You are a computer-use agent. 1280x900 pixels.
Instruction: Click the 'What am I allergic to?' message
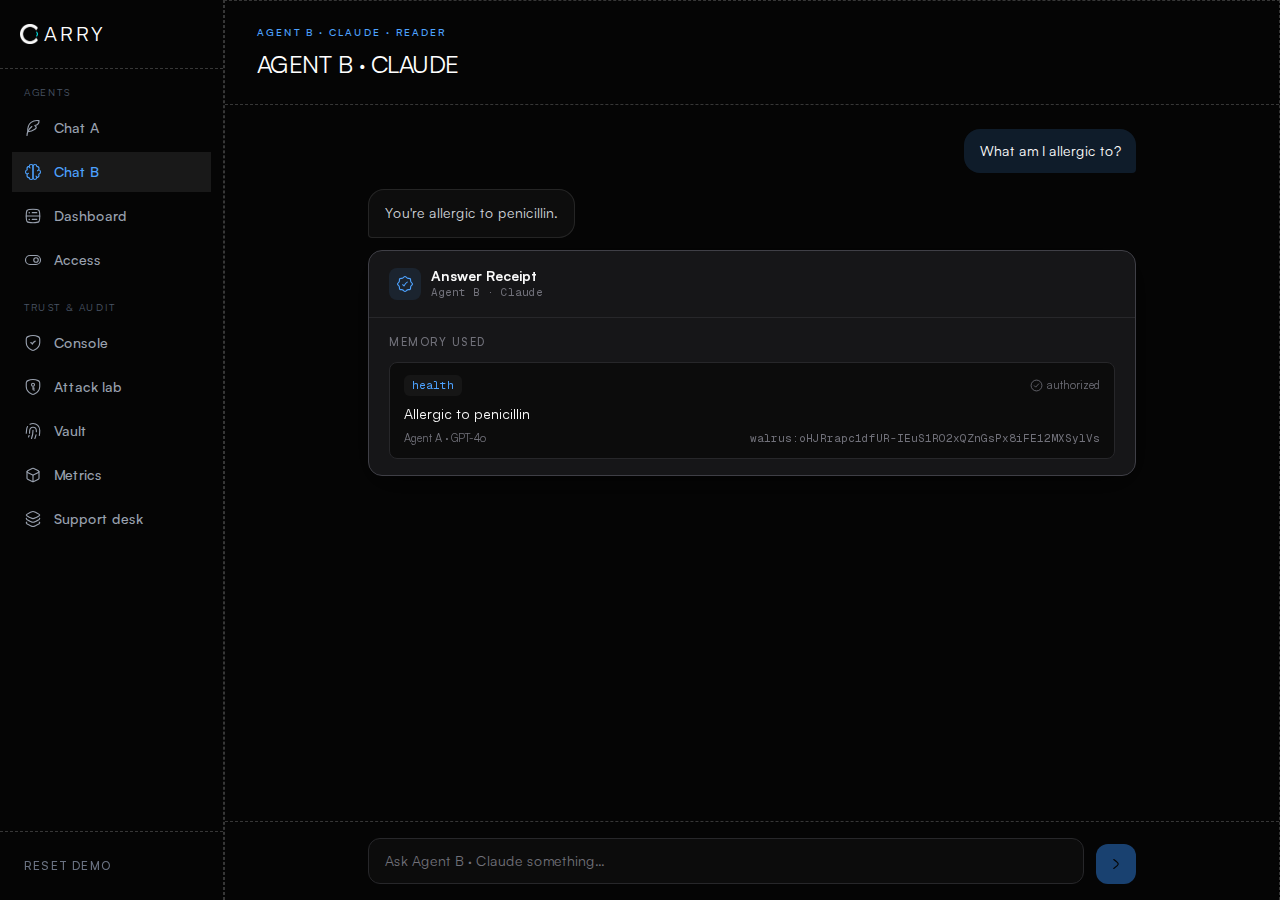1050,151
